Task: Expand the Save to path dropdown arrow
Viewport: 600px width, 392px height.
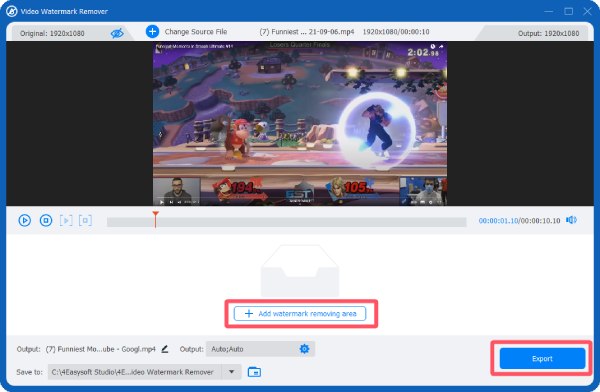Action: (x=232, y=372)
